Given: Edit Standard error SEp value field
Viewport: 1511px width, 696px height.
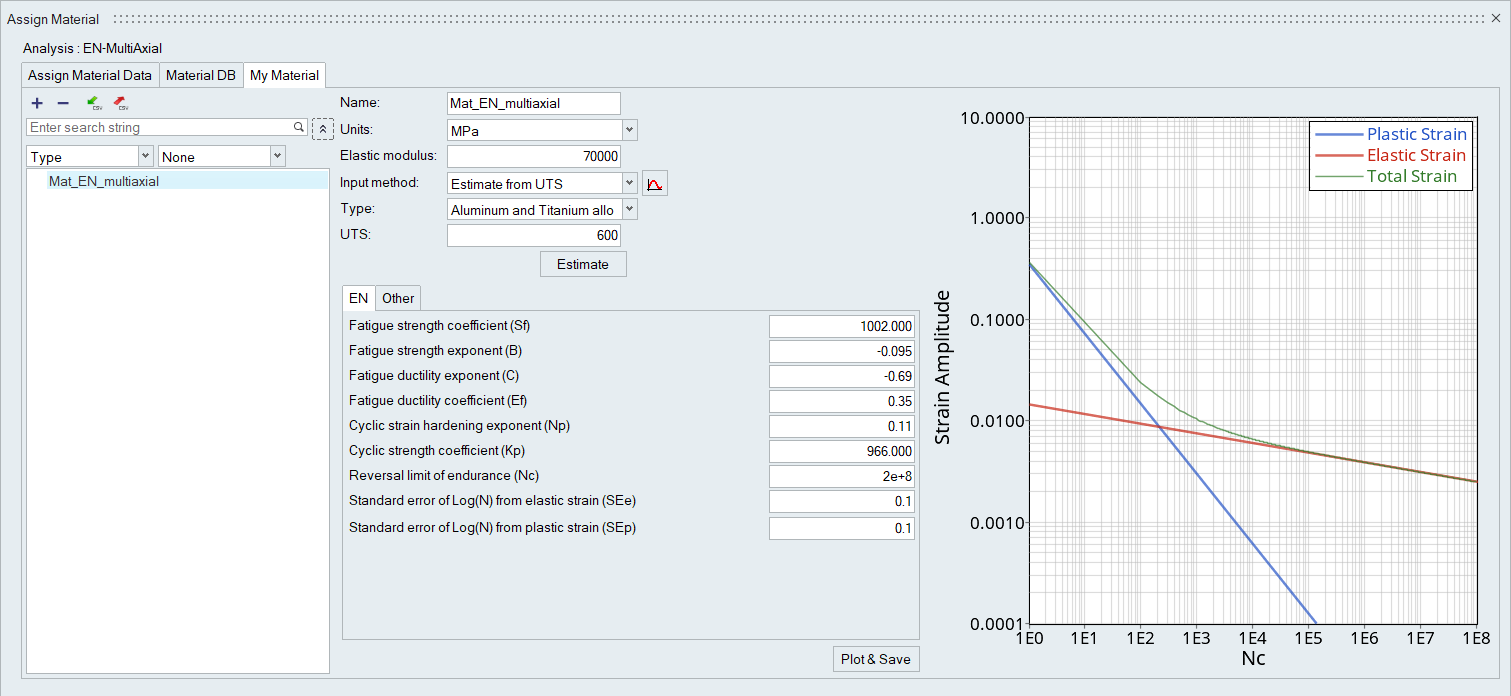Looking at the screenshot, I should [842, 528].
